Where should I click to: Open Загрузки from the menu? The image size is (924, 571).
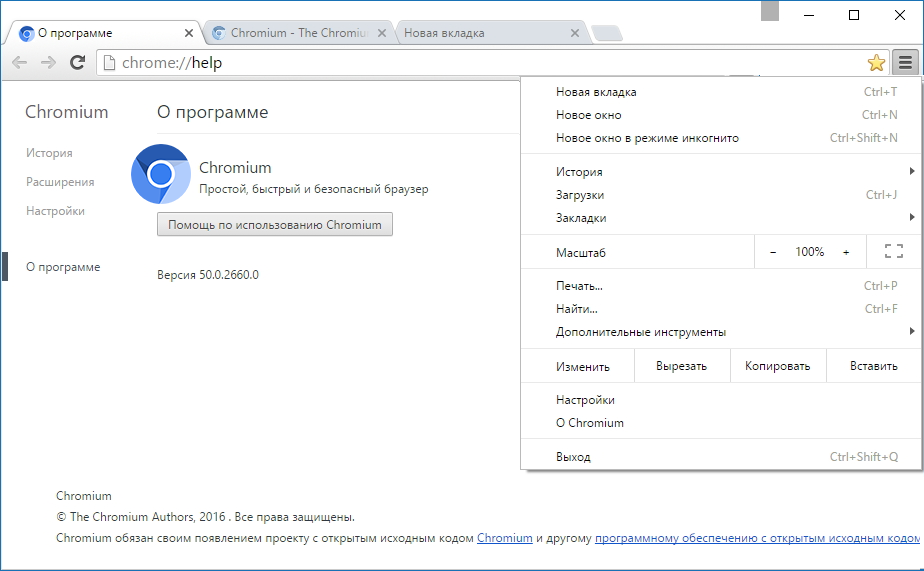click(721, 195)
